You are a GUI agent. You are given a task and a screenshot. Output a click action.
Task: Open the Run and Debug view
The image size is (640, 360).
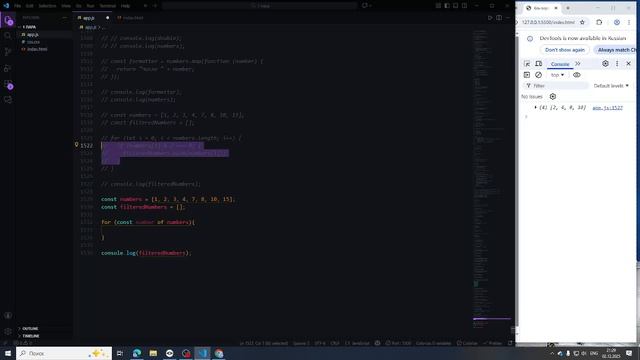8,68
